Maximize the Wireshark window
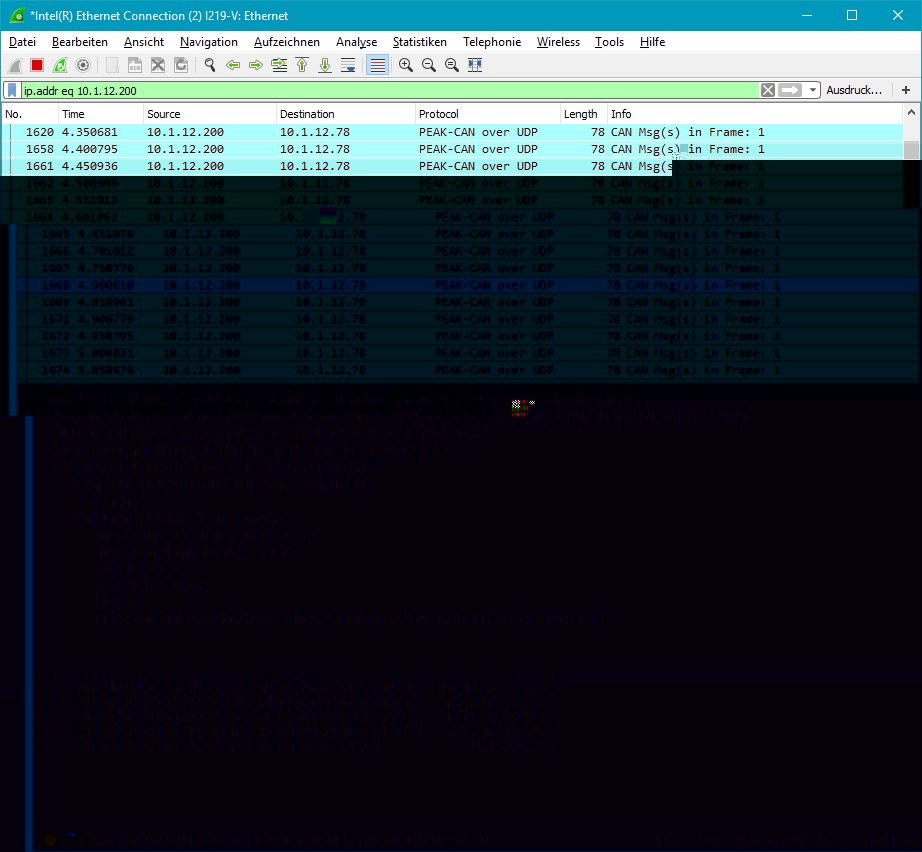922x852 pixels. click(x=852, y=16)
